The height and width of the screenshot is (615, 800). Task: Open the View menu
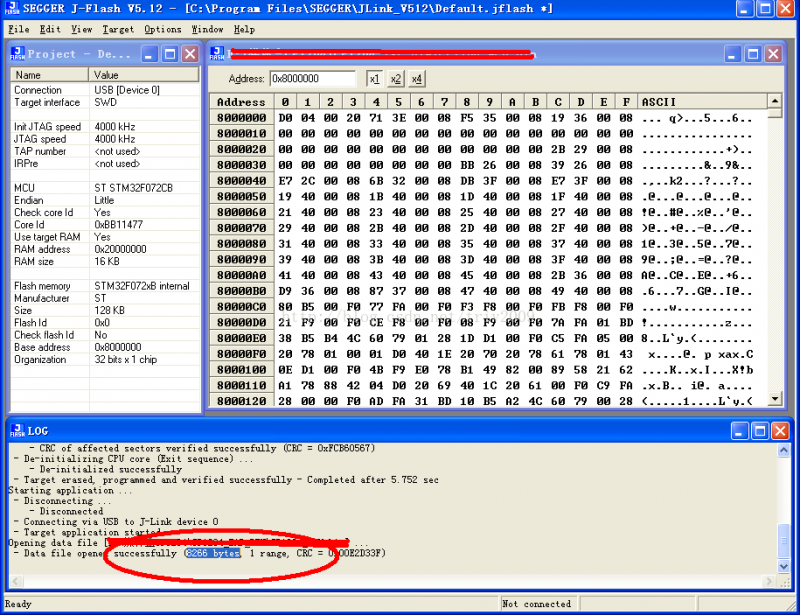coord(82,30)
